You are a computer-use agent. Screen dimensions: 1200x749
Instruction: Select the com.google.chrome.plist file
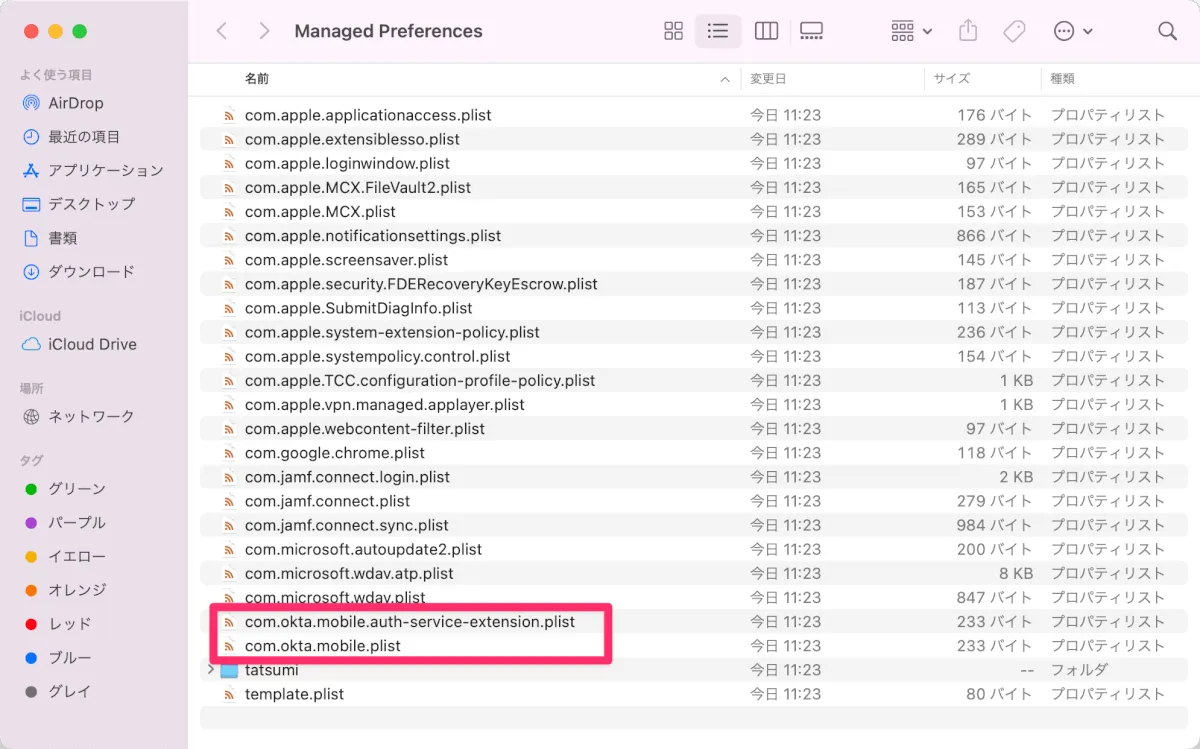(334, 453)
